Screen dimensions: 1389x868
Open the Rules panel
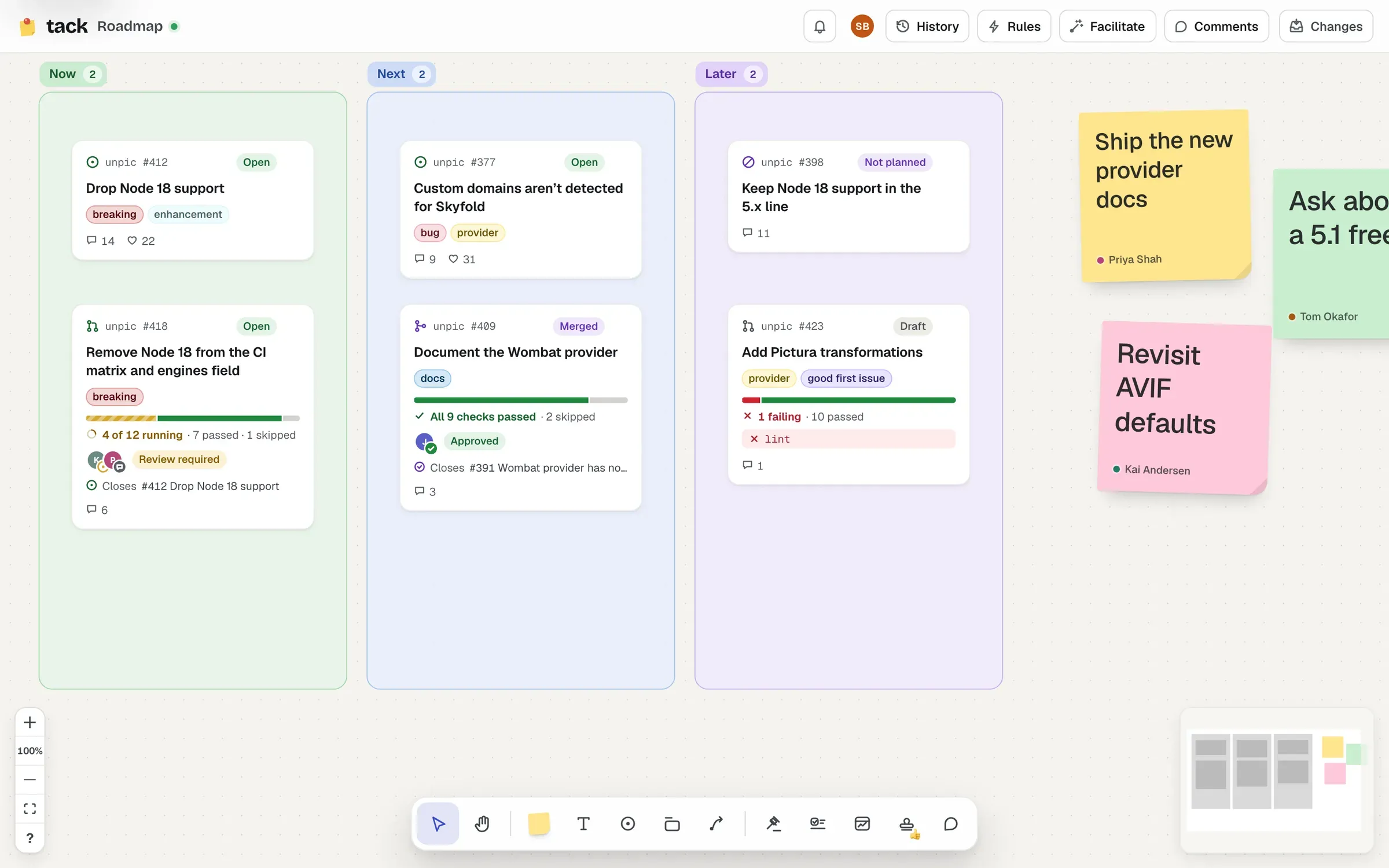click(1014, 26)
